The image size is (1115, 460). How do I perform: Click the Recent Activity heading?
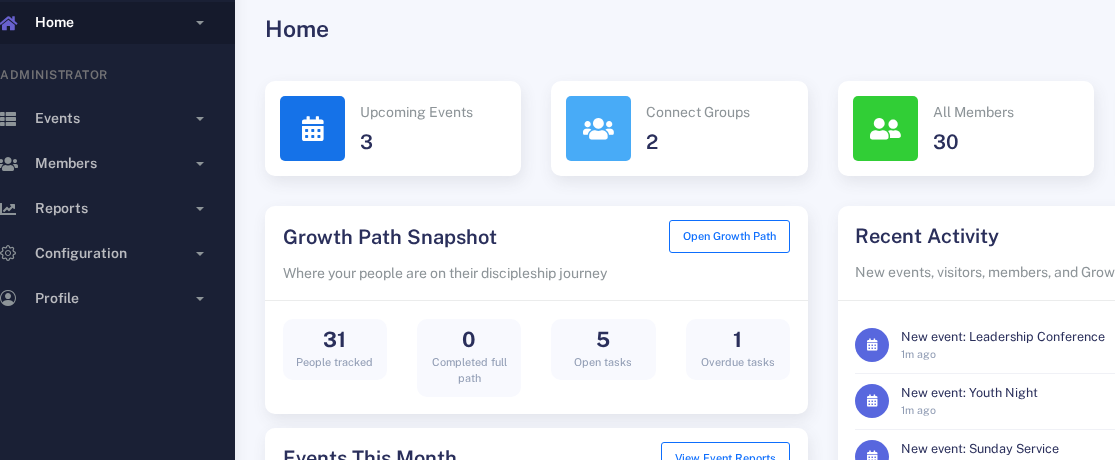coord(927,236)
